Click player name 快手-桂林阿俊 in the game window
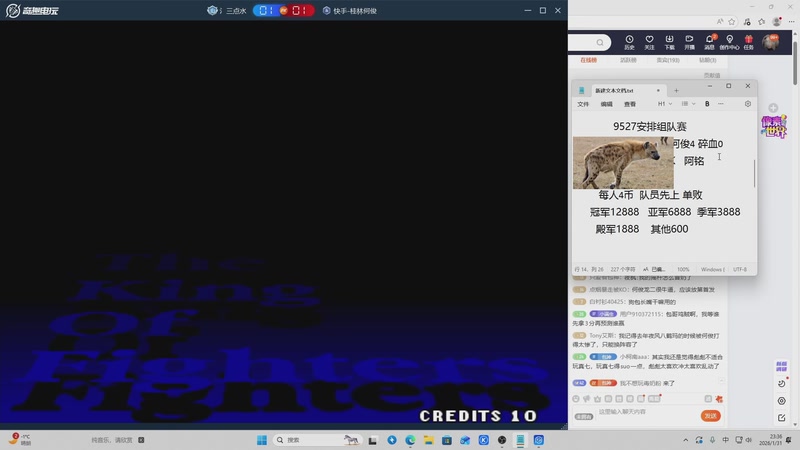Screen dimensions: 800x450 point(355,11)
